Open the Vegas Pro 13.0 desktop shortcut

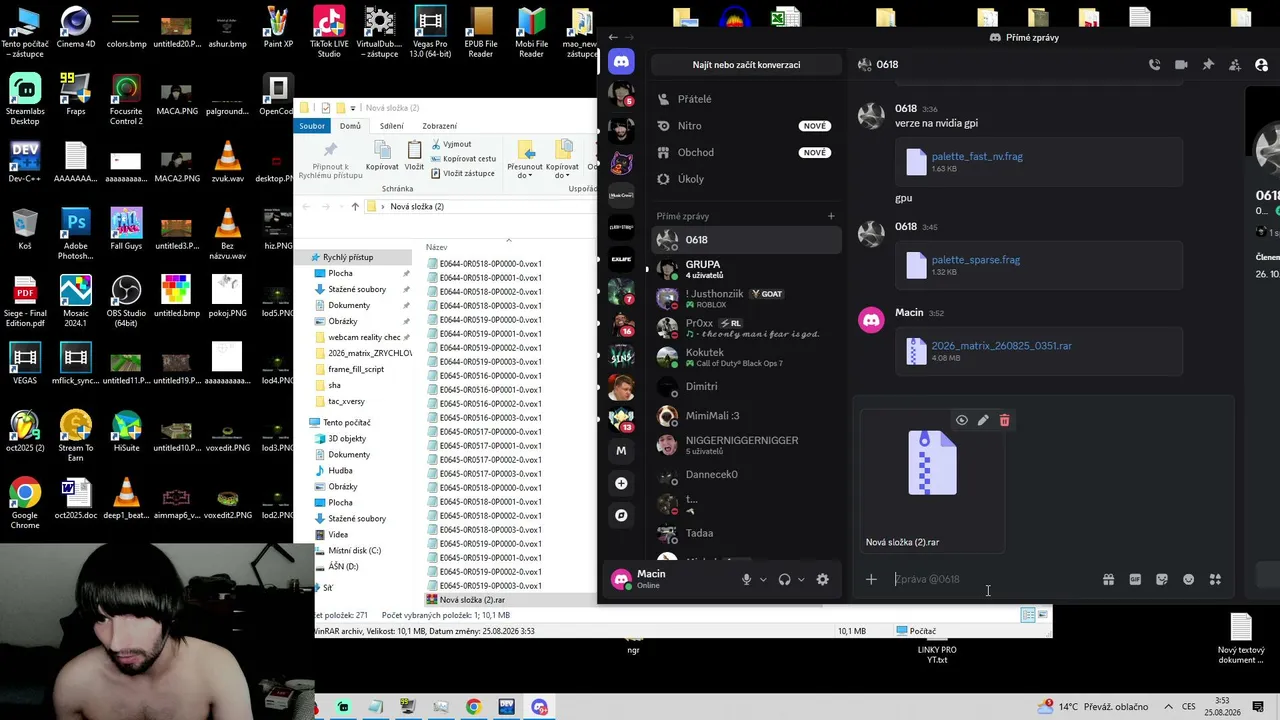click(430, 32)
